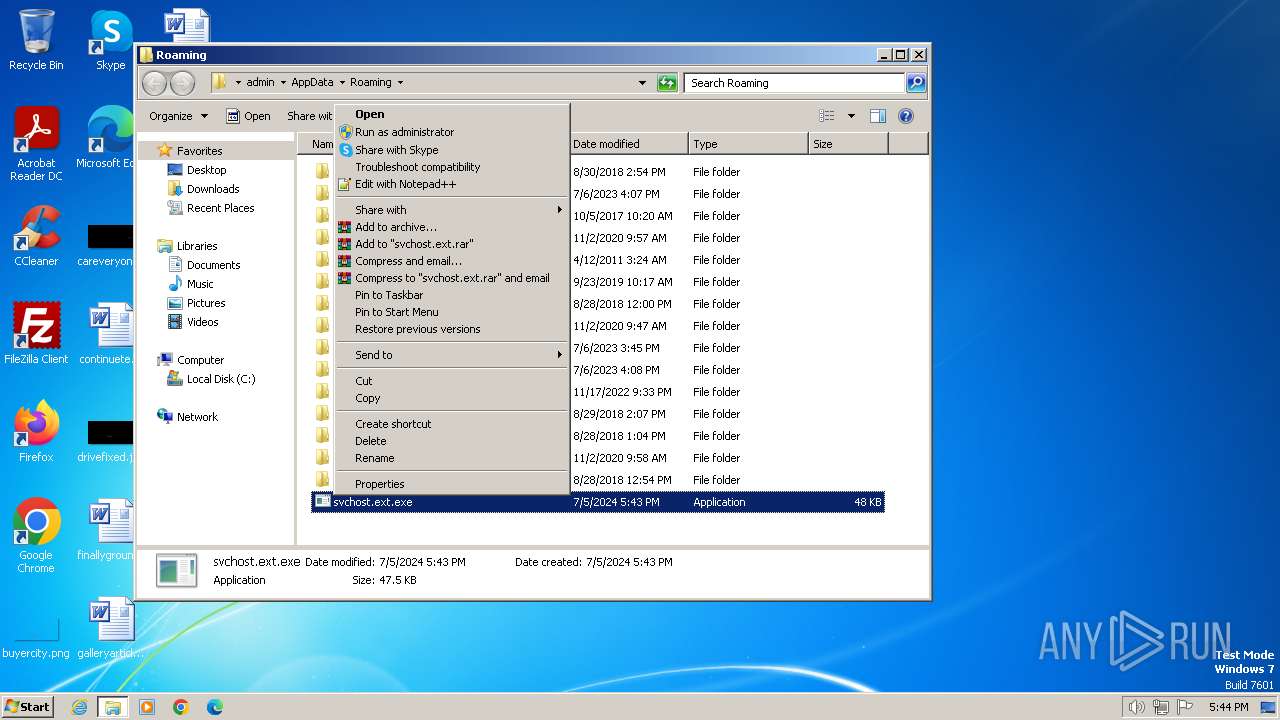Click the Explorer Forward navigation button
Image resolution: width=1280 pixels, height=720 pixels.
pyautogui.click(x=182, y=83)
